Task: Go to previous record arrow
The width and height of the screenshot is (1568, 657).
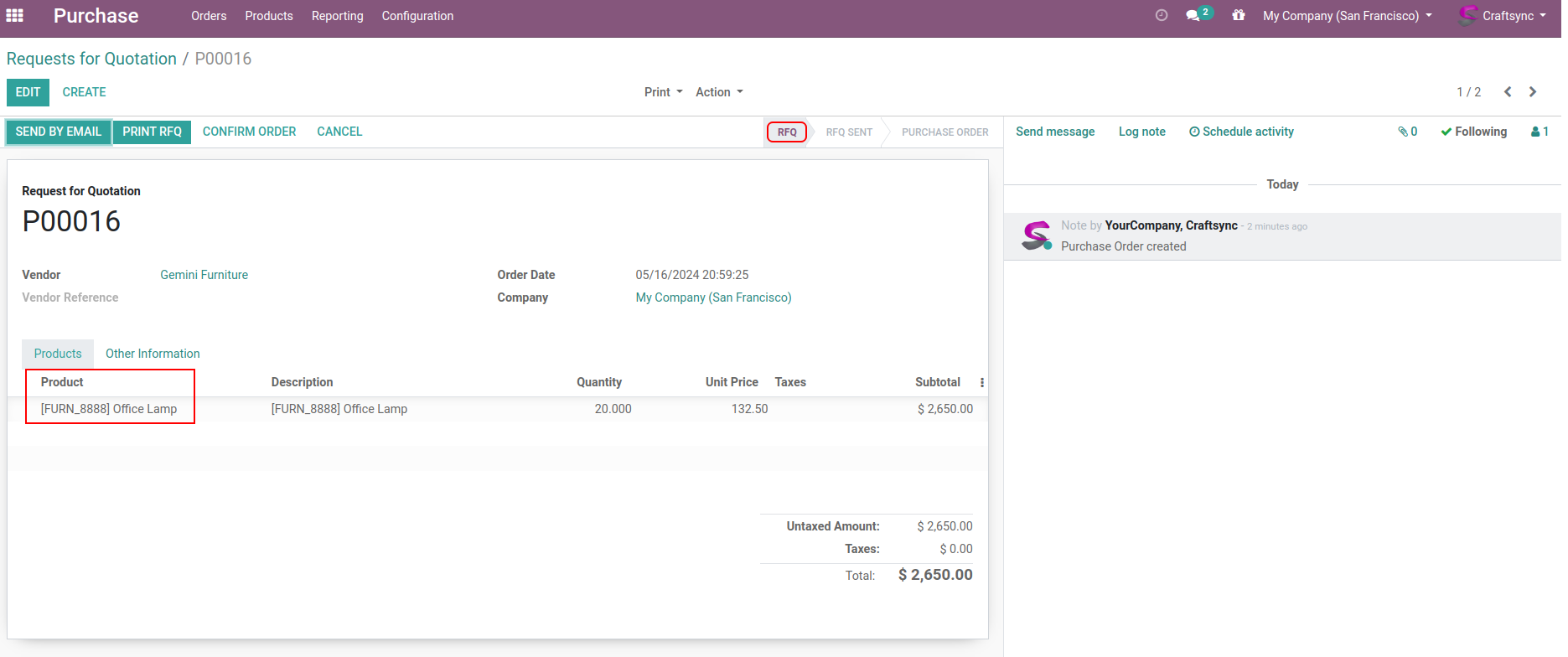Action: click(x=1508, y=92)
